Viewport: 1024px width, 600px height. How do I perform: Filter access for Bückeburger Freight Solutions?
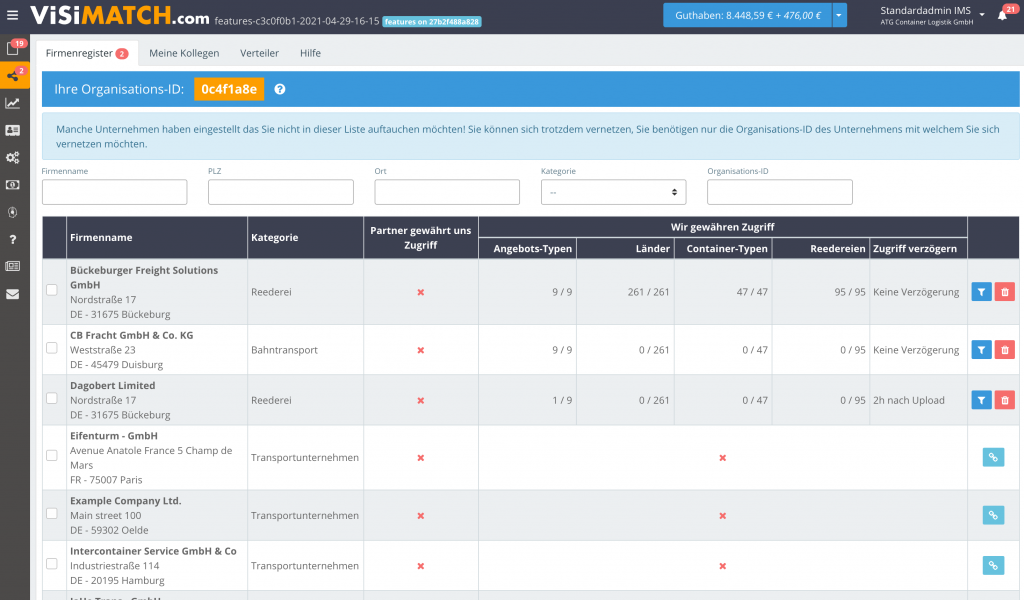point(981,292)
